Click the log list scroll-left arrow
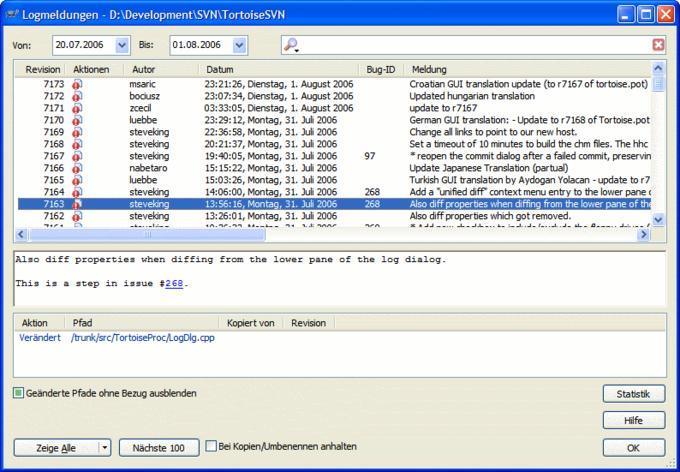The height and width of the screenshot is (472, 680). tap(21, 235)
